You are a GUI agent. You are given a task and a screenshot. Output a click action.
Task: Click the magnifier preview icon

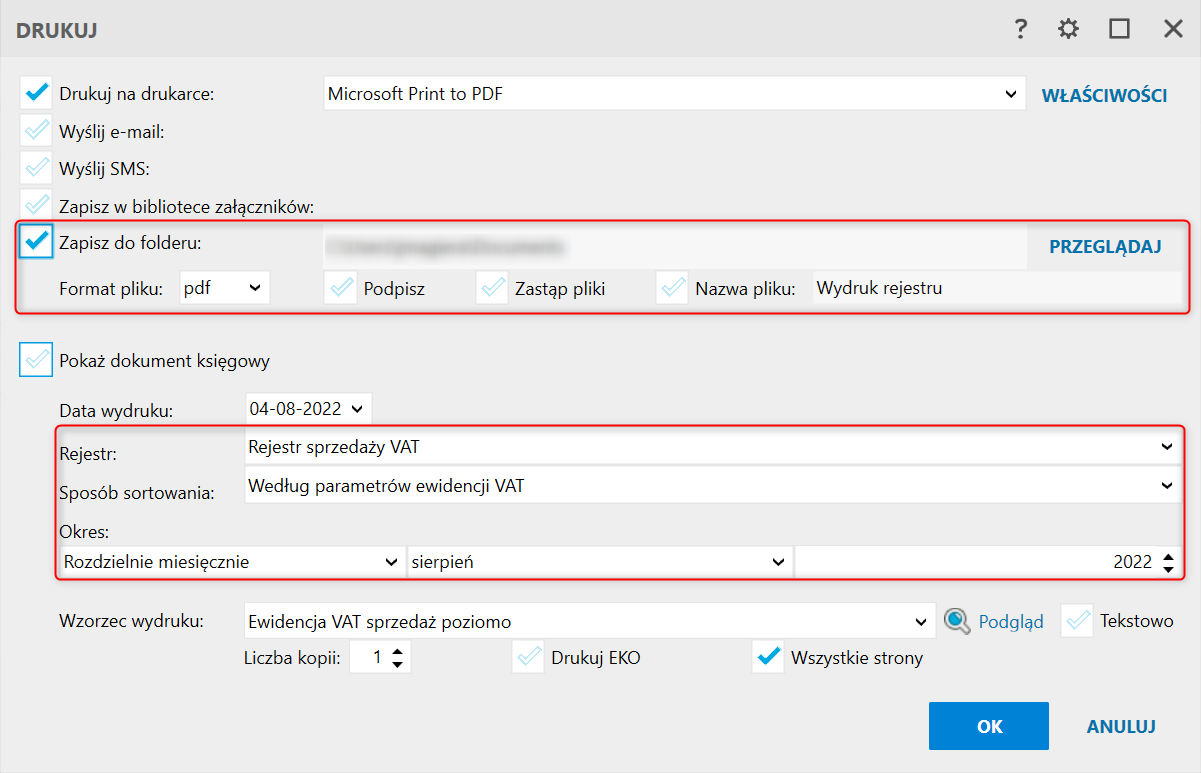pos(957,621)
